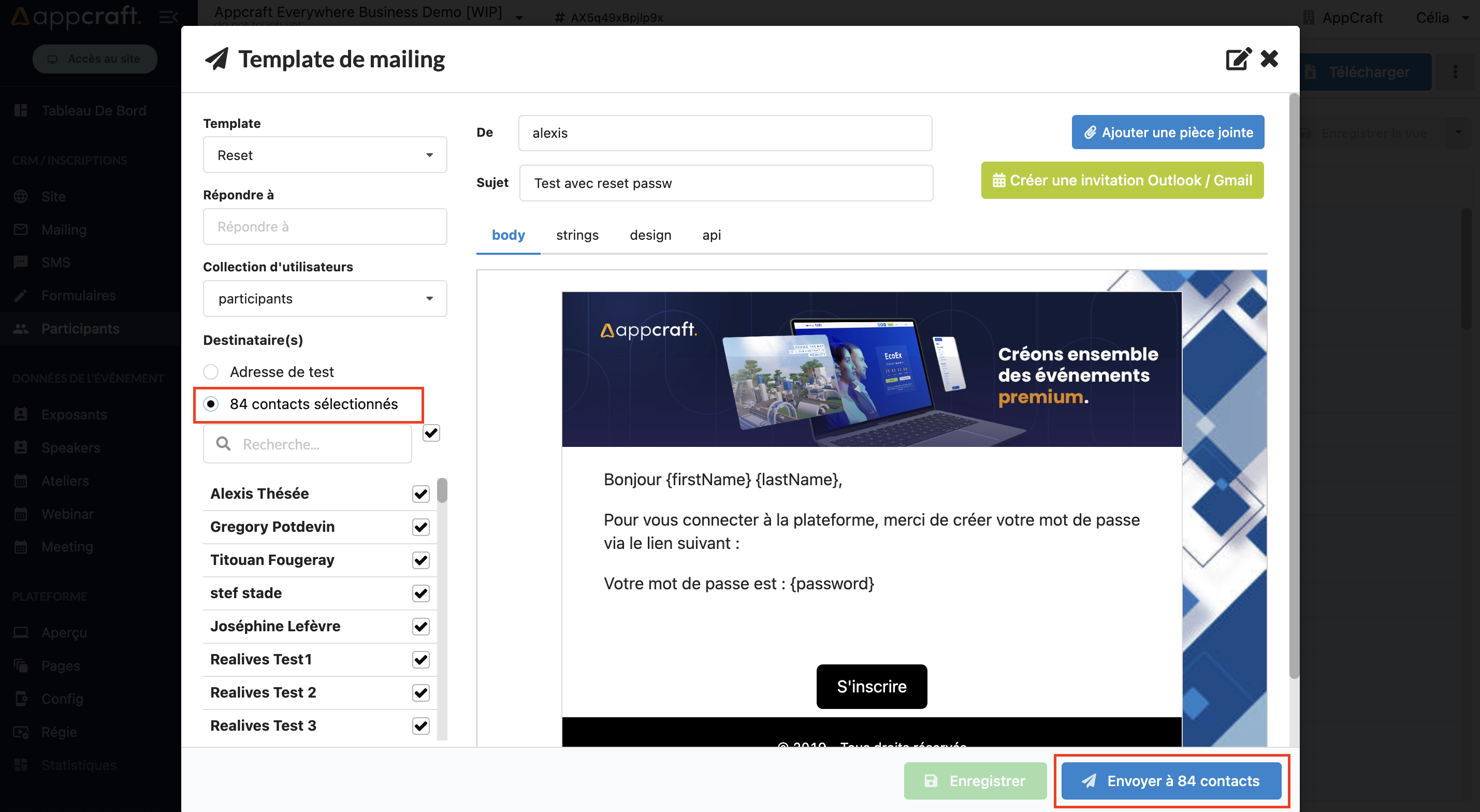The height and width of the screenshot is (812, 1480).
Task: Click the paper plane icon beside Template de mailing
Action: pyautogui.click(x=216, y=59)
